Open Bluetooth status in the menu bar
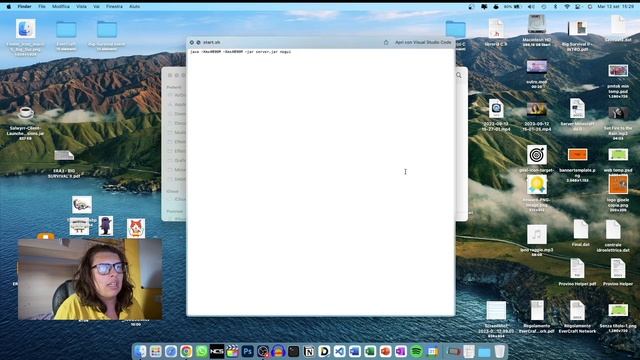The height and width of the screenshot is (360, 640). pos(555,7)
